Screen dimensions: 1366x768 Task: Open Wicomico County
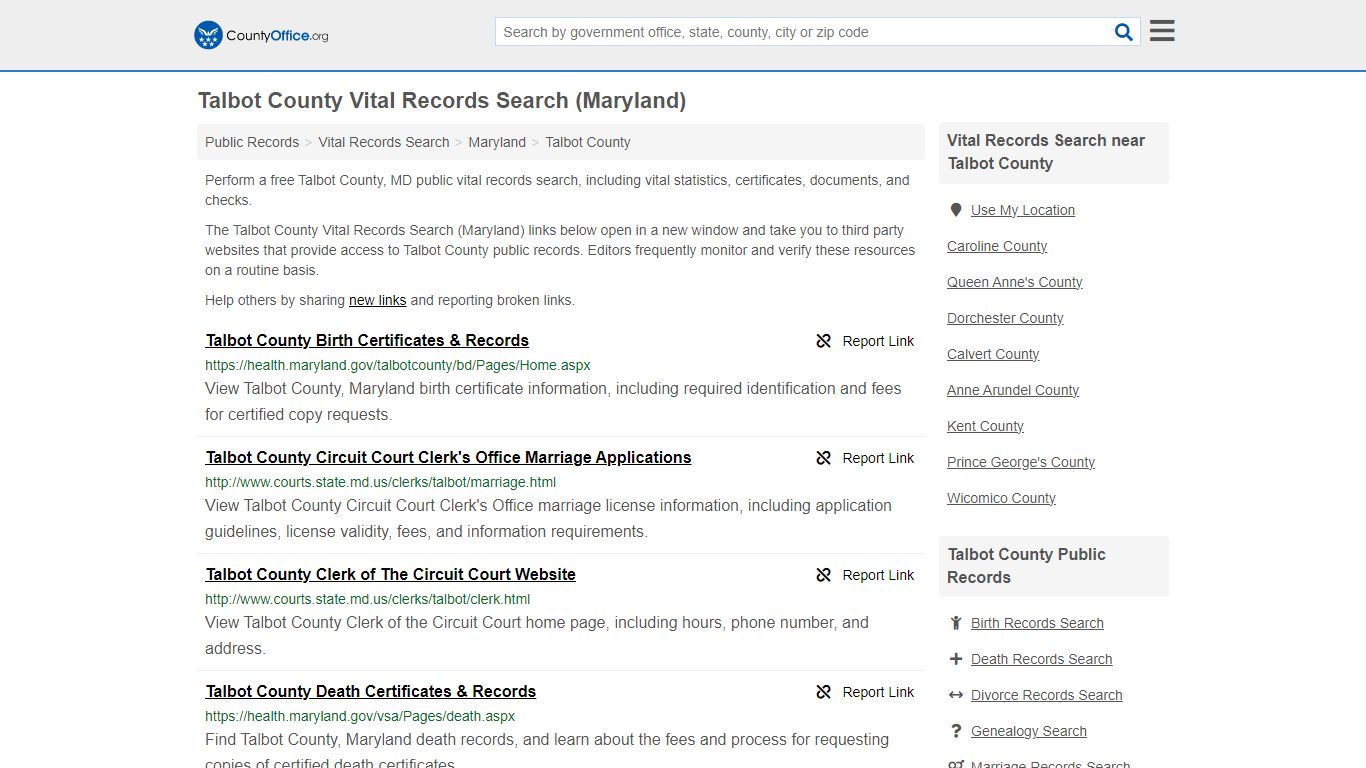(x=1001, y=498)
